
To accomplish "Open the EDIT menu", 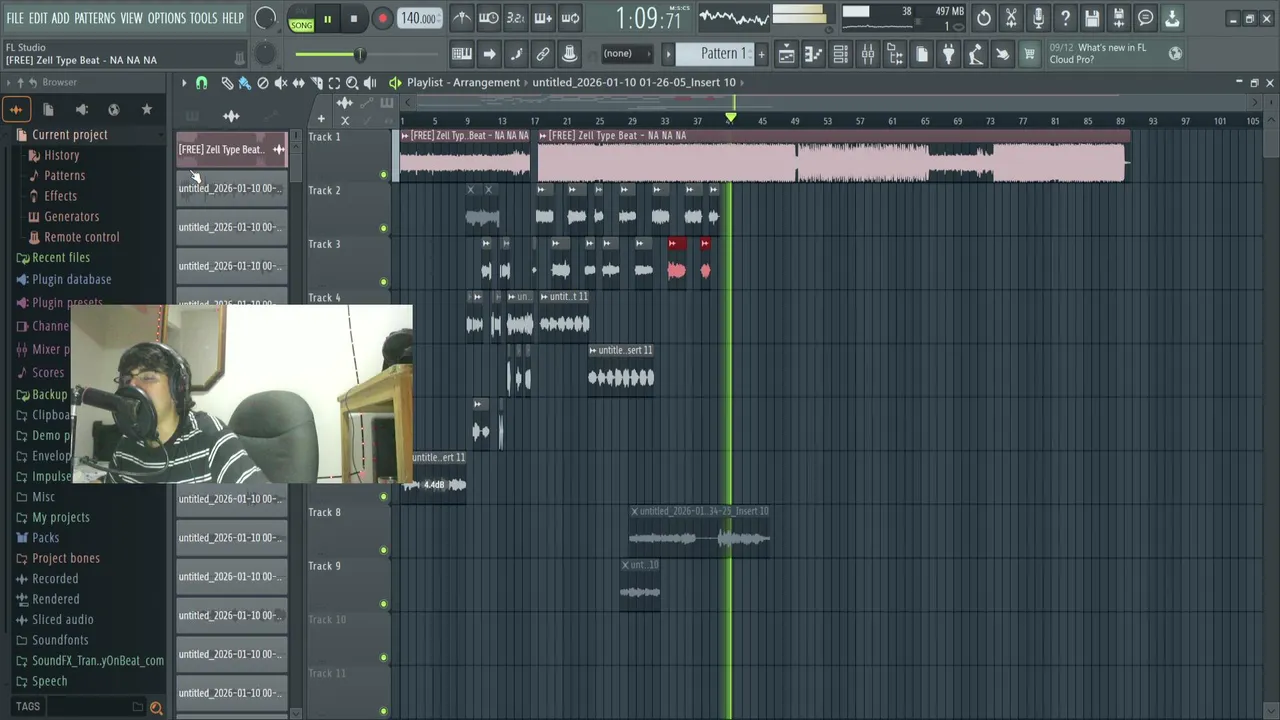I will 38,18.
